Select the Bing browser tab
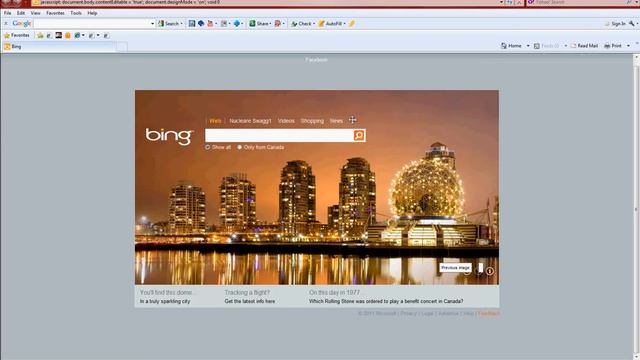640x360 pixels. click(x=59, y=47)
